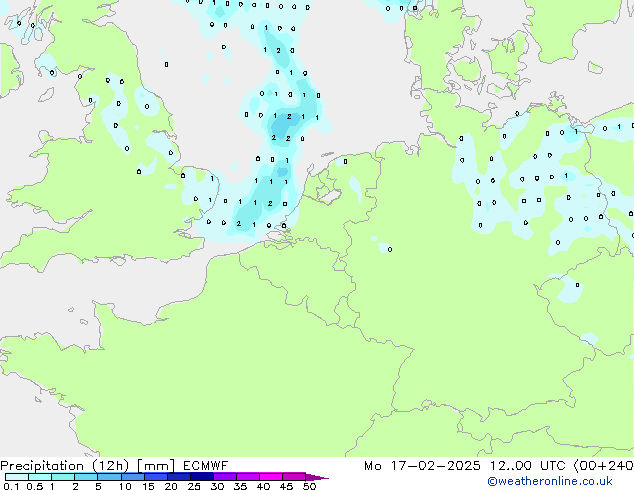Click the 10–15 mm legend color swatch
Screen dimensions: 634x490
132,477
